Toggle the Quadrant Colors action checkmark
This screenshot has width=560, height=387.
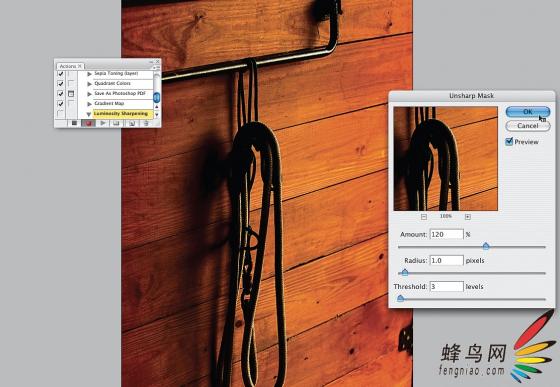coord(60,84)
